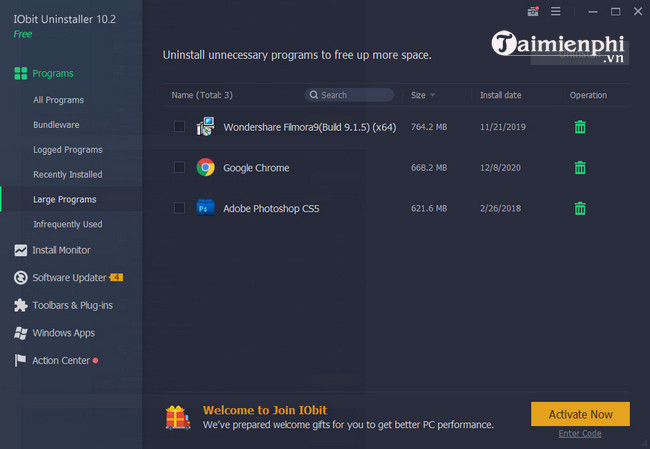This screenshot has width=650, height=449.
Task: Click the Enter Code link
Action: coord(580,434)
